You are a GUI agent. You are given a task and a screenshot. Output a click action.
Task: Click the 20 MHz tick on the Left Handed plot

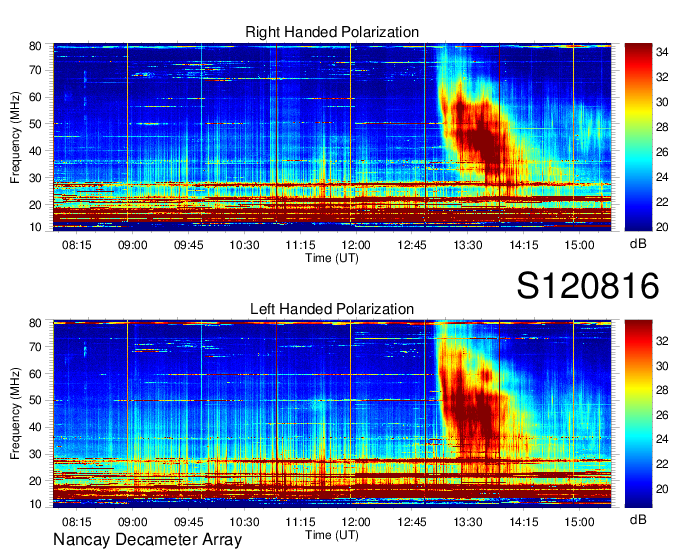point(35,481)
